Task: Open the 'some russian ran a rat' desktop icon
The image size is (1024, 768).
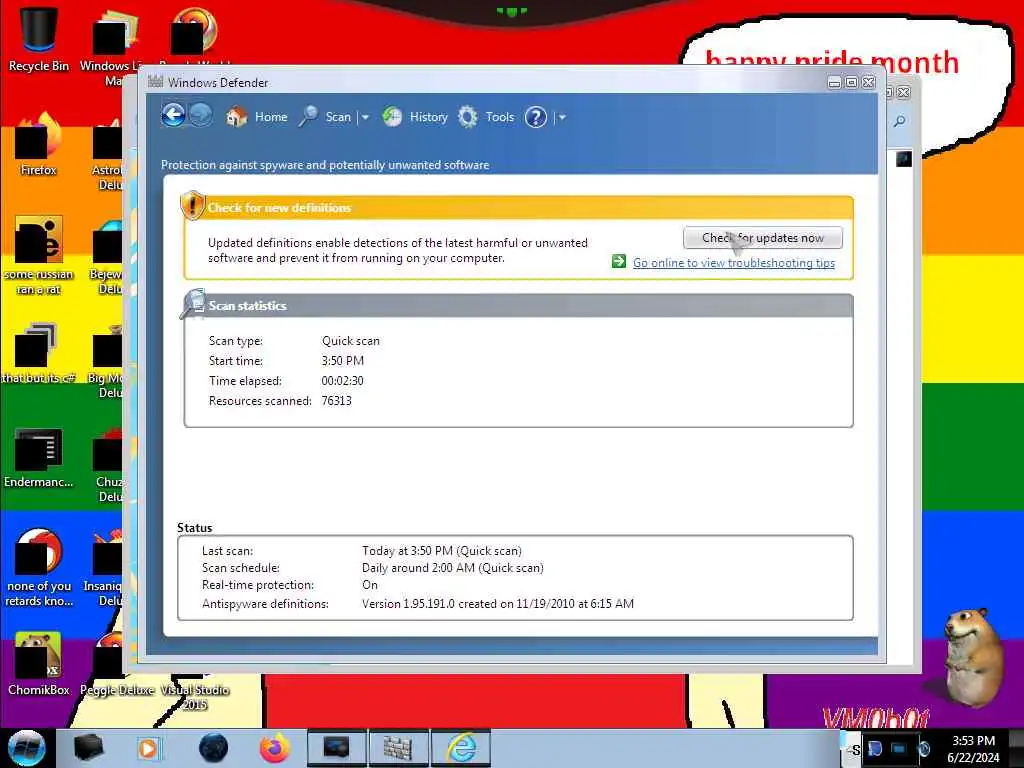Action: click(x=39, y=255)
